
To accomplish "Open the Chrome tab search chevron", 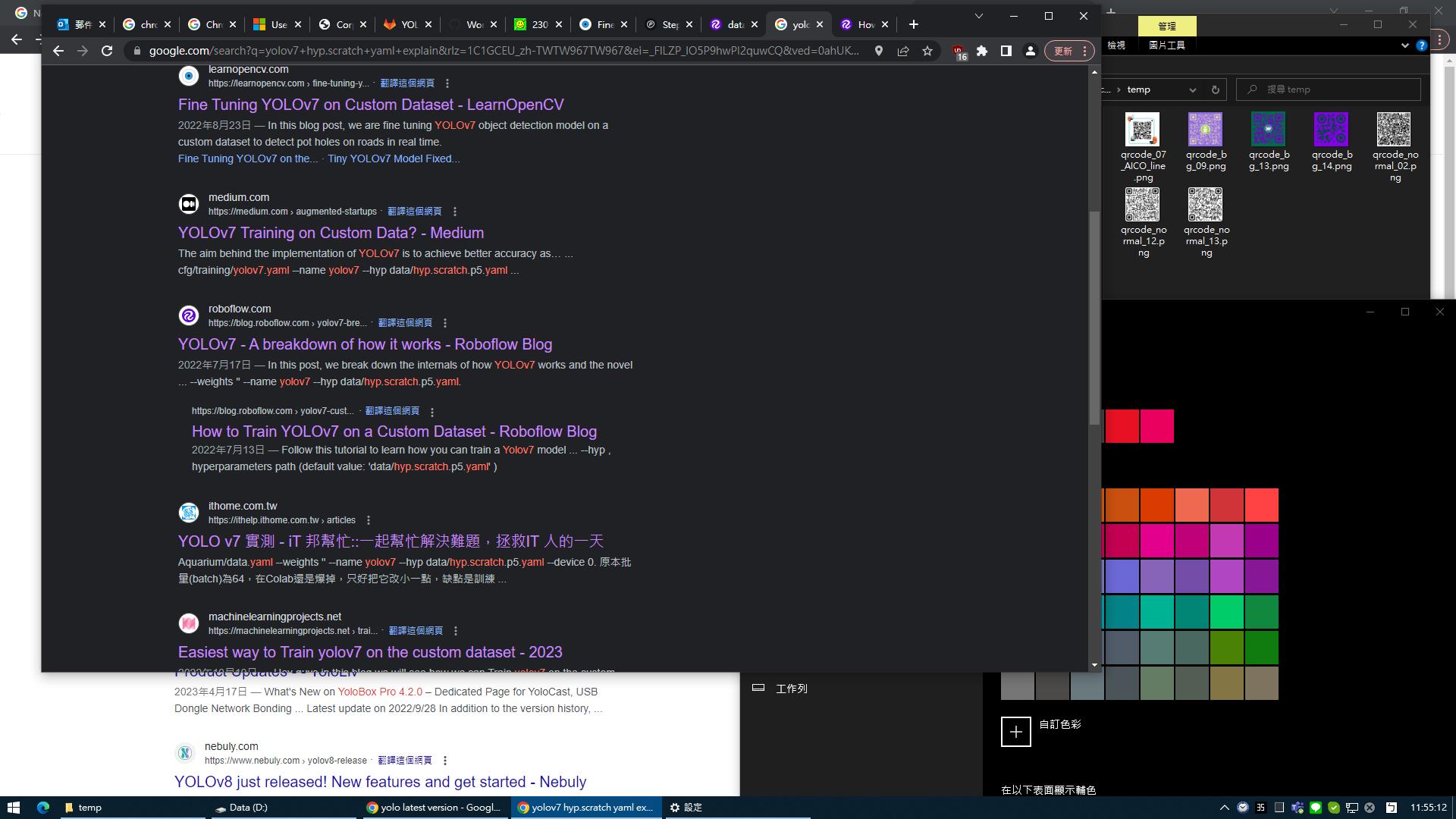I will [x=979, y=16].
